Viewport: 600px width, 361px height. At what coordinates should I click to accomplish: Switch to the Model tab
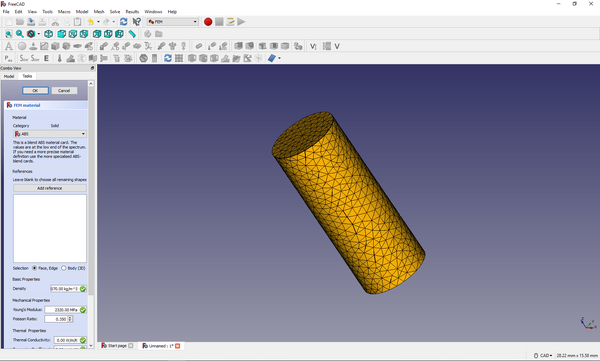[9, 76]
